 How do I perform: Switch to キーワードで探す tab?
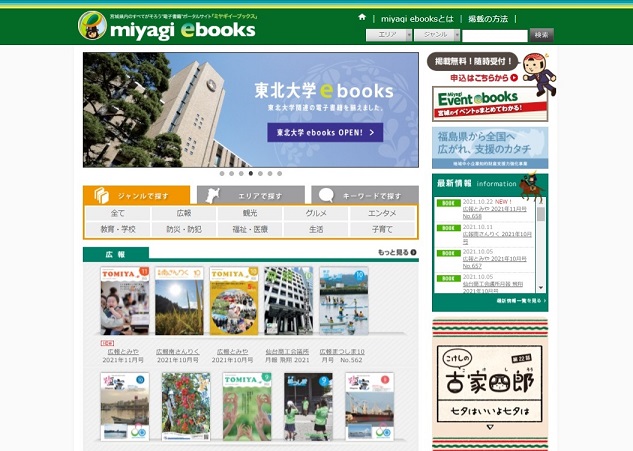tap(365, 195)
